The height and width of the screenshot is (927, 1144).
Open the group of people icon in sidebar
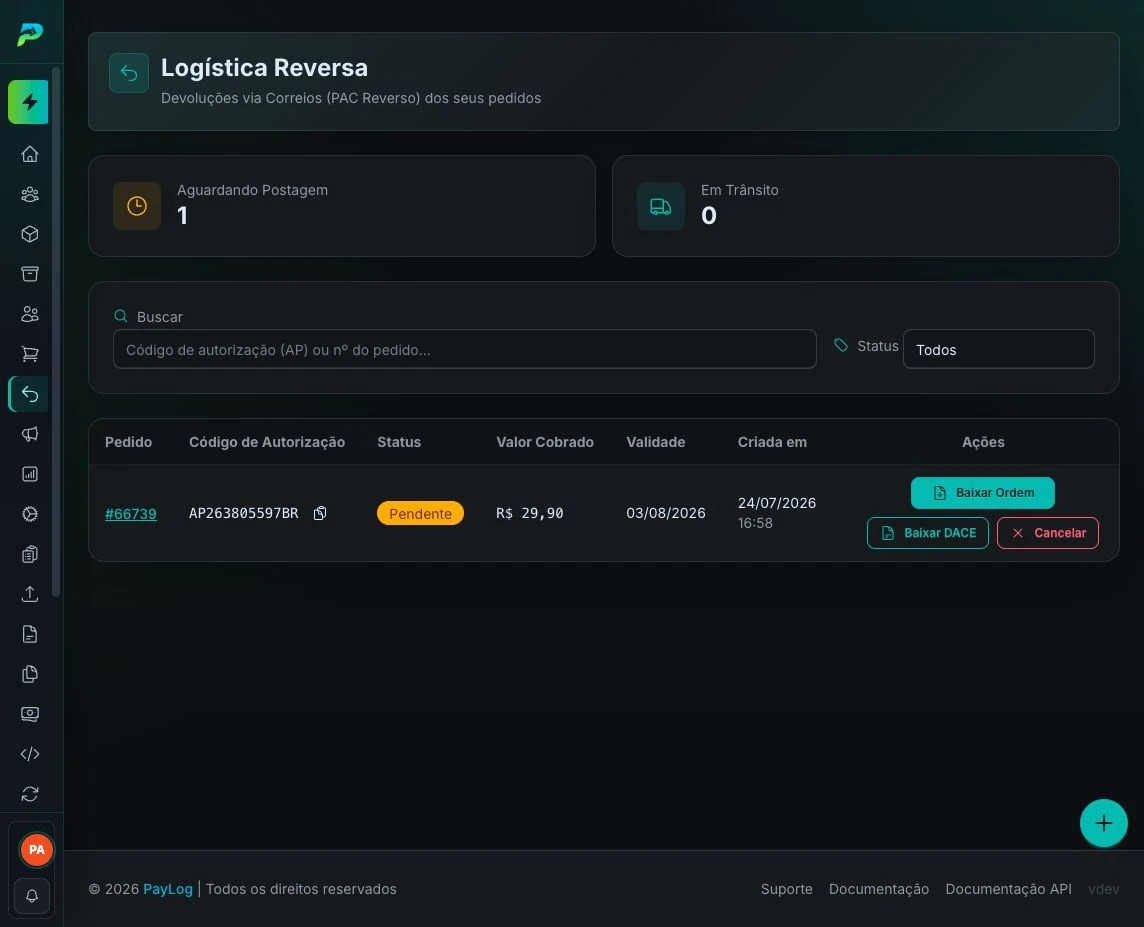30,194
